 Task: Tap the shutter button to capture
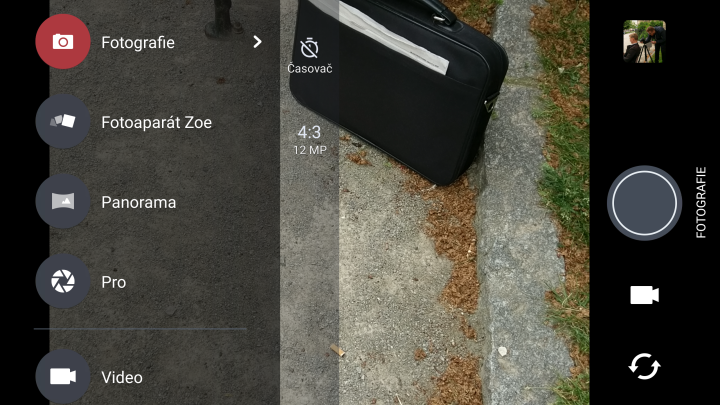644,203
